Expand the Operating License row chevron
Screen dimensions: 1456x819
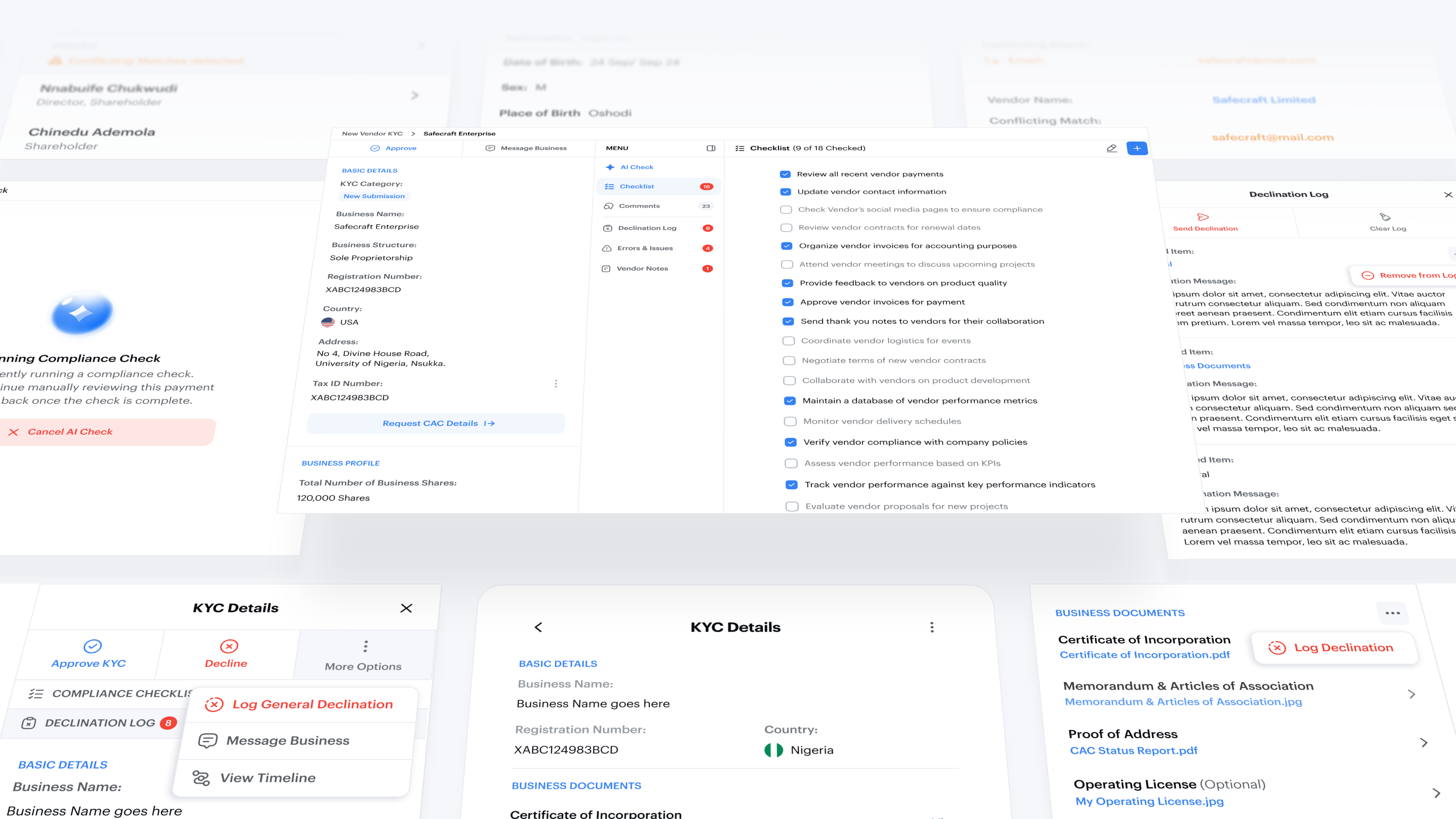click(x=1437, y=793)
